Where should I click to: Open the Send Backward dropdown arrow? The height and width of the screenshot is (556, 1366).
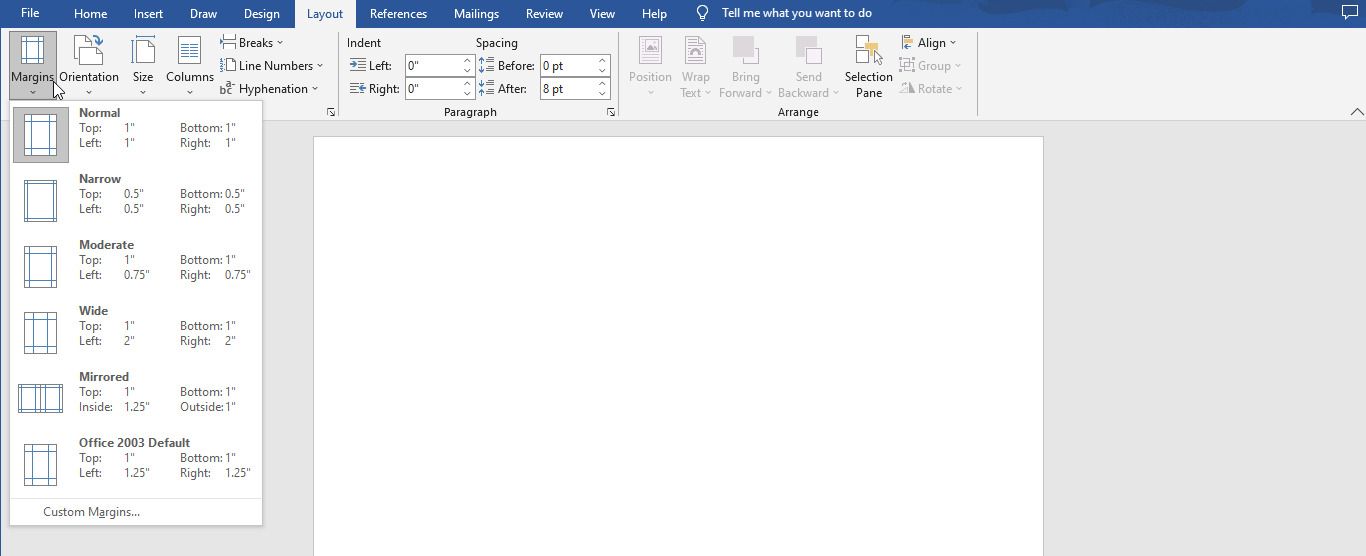point(835,93)
